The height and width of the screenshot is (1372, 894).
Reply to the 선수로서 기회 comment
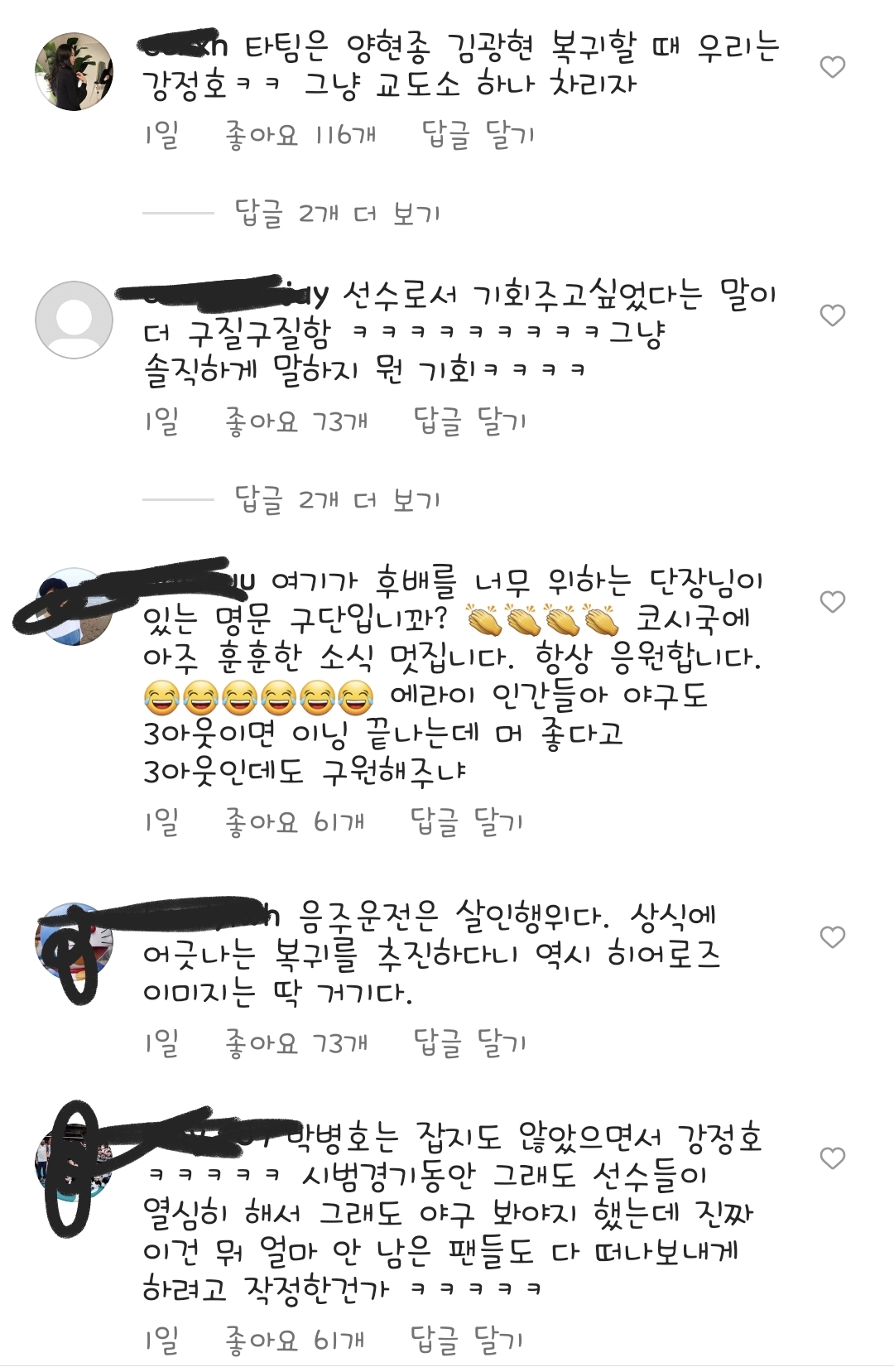click(469, 421)
